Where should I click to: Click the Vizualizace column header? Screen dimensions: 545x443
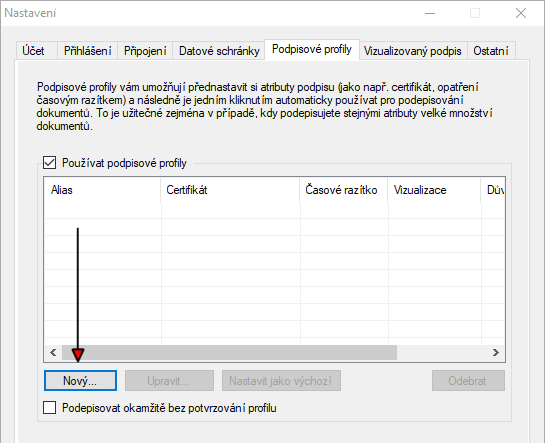click(x=434, y=190)
